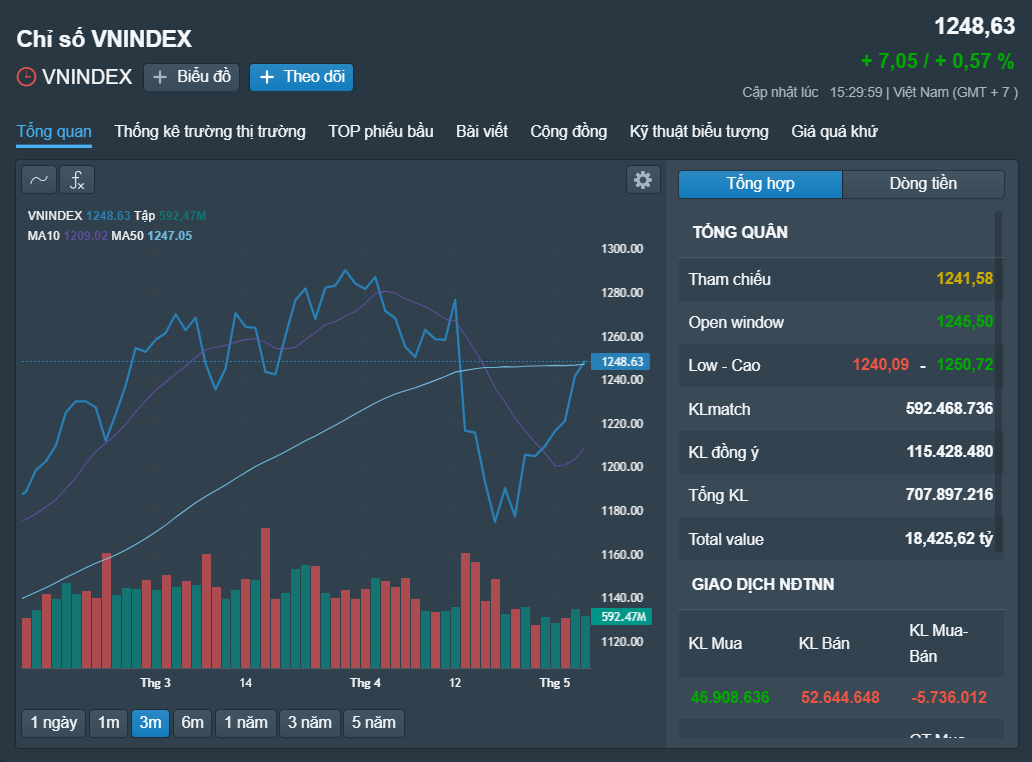Switch chart range to 5 năm

tap(374, 723)
